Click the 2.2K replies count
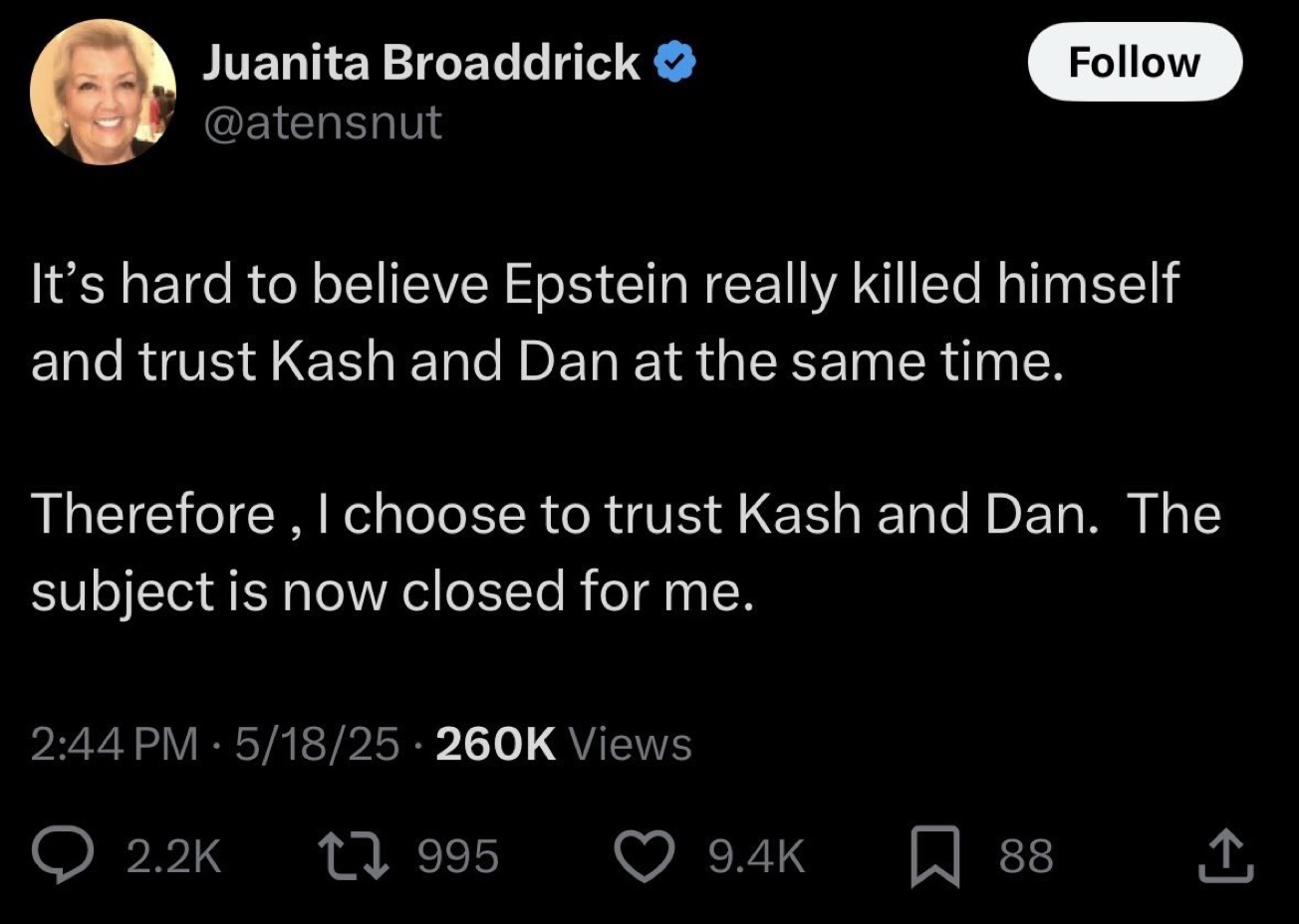Viewport: 1299px width, 924px height. point(174,856)
